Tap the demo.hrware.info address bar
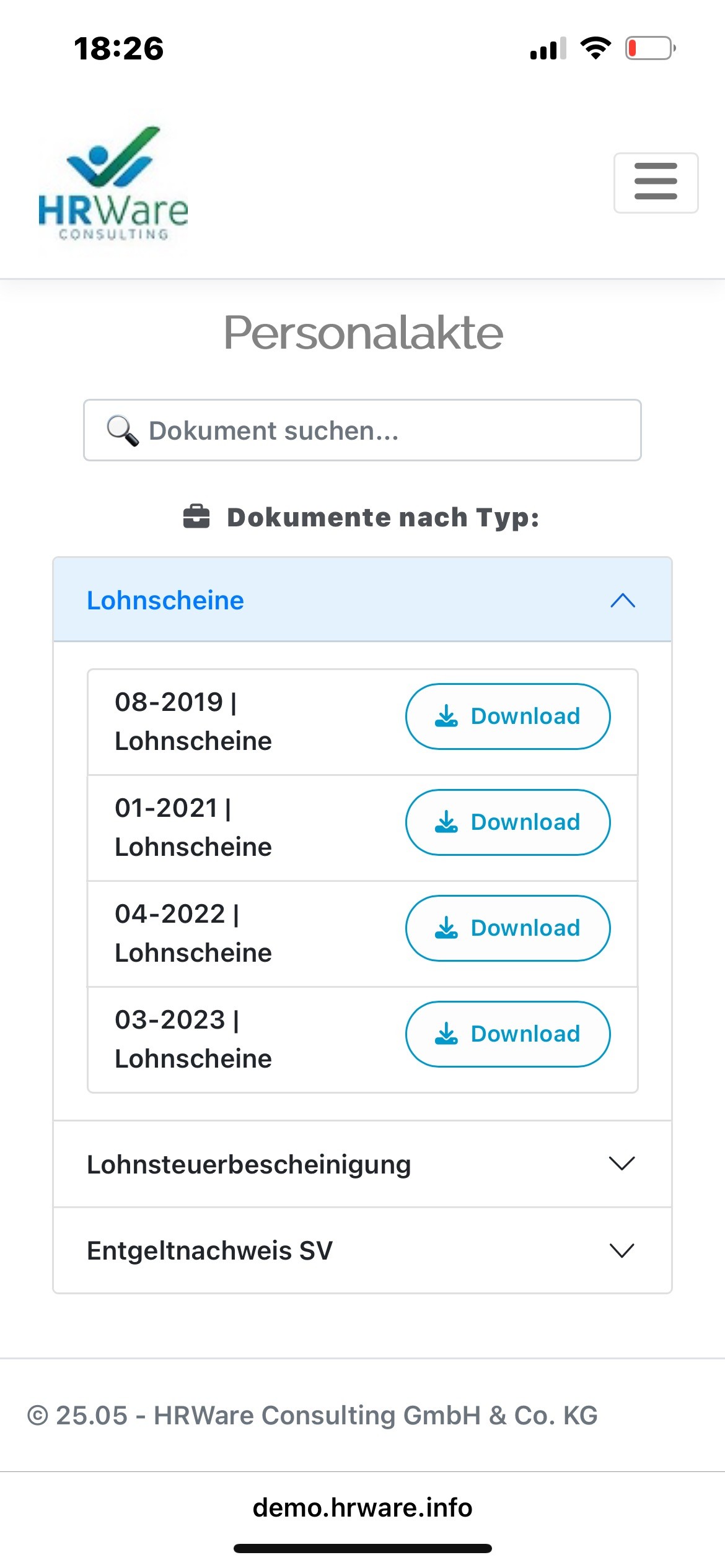725x1568 pixels. (x=362, y=1507)
